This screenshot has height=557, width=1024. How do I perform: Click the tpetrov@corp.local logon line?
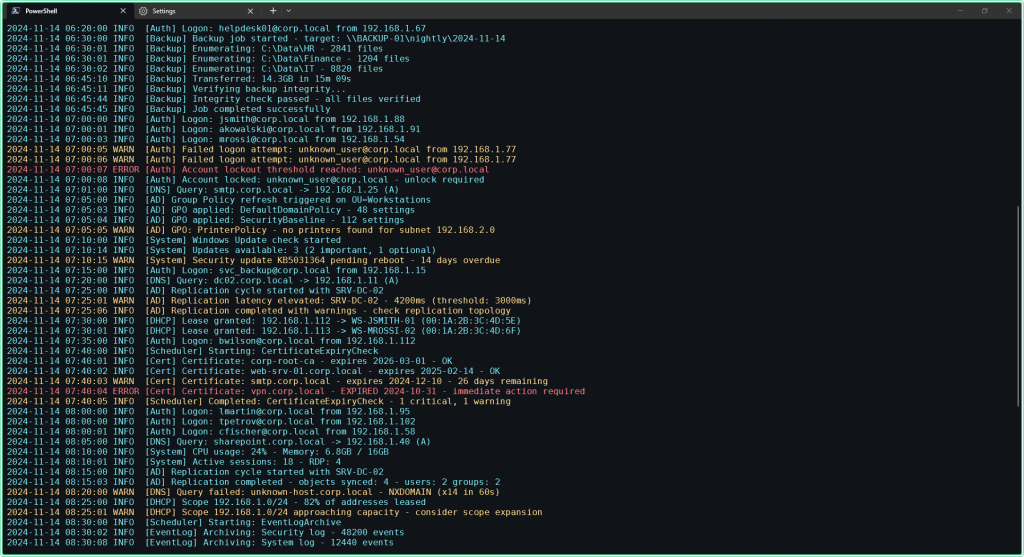[x=211, y=422]
